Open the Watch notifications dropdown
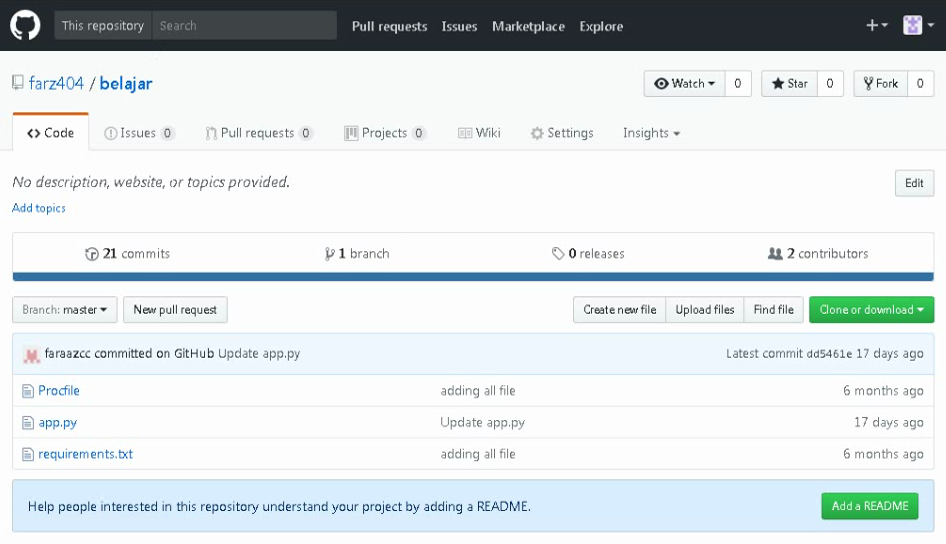Screen dimensions: 946x544 [685, 84]
